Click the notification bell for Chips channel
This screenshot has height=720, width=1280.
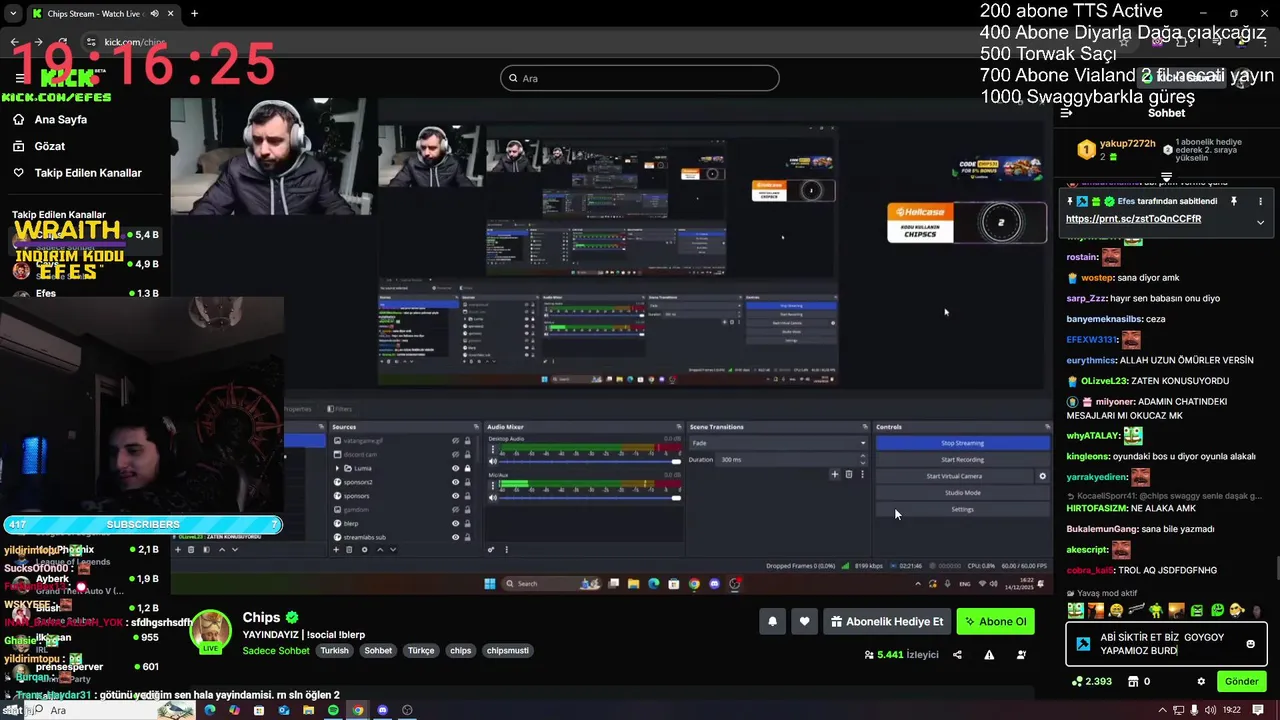[772, 621]
